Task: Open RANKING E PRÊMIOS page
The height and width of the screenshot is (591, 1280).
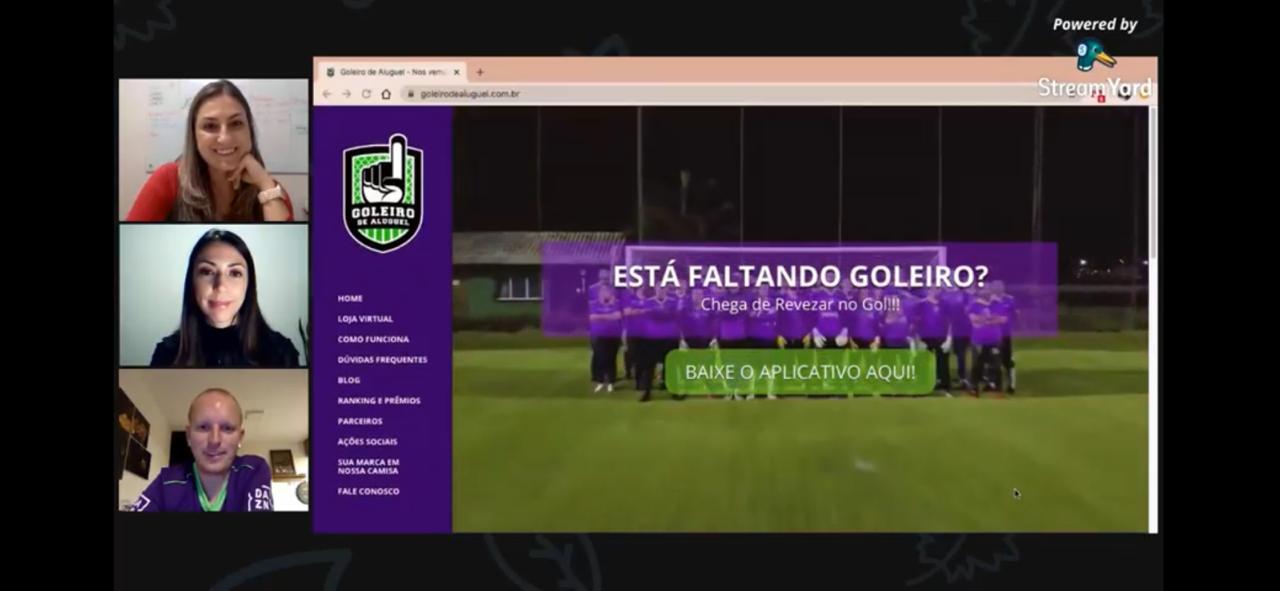Action: tap(379, 401)
